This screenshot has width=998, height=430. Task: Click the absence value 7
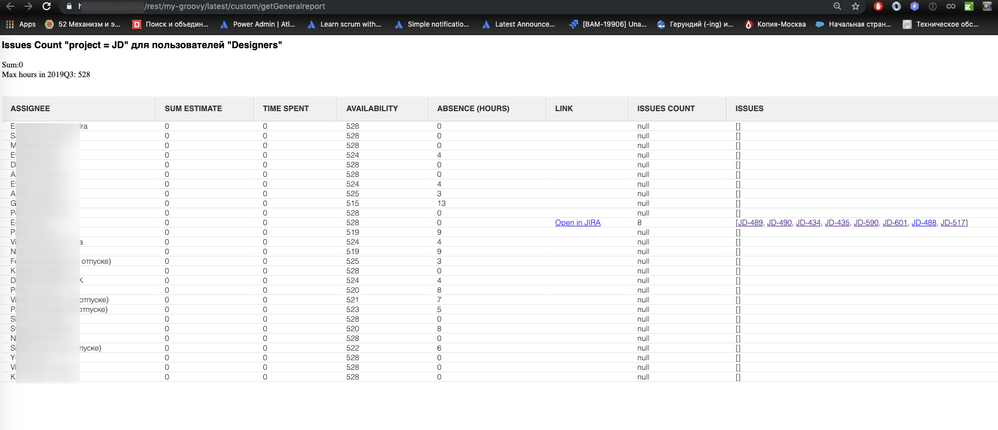439,300
